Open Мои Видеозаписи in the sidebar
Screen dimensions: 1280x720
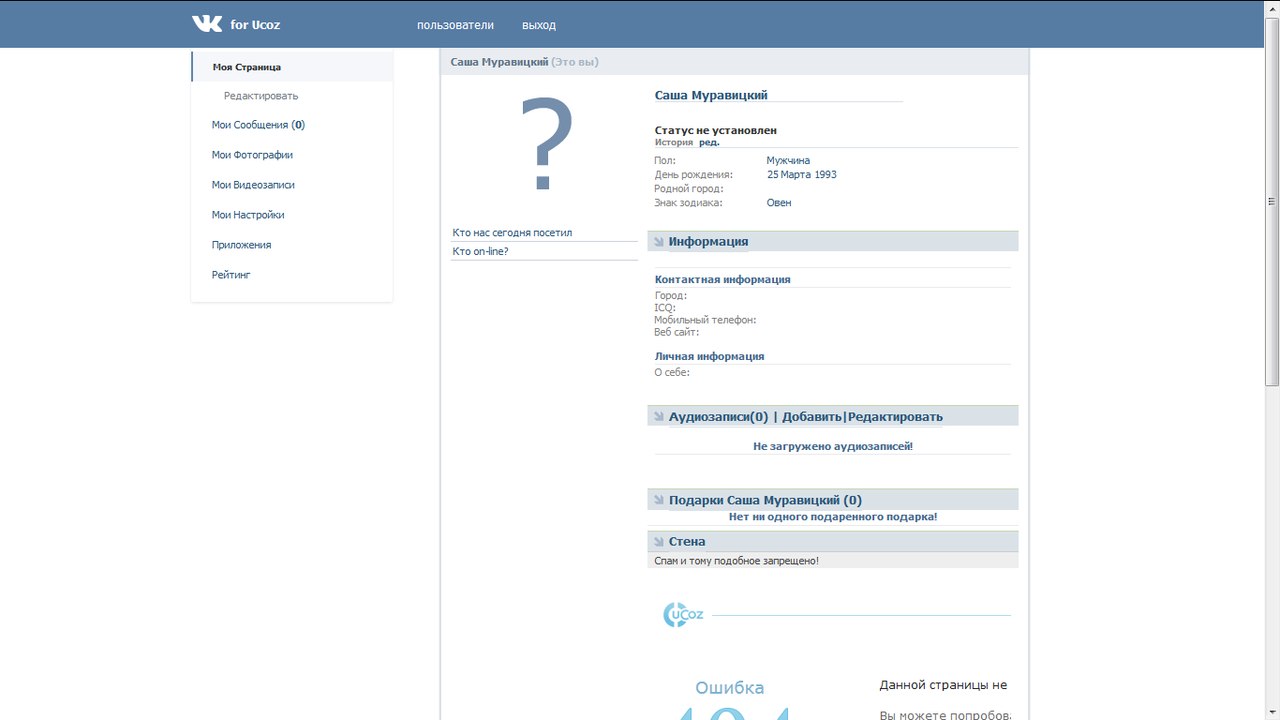pos(253,185)
